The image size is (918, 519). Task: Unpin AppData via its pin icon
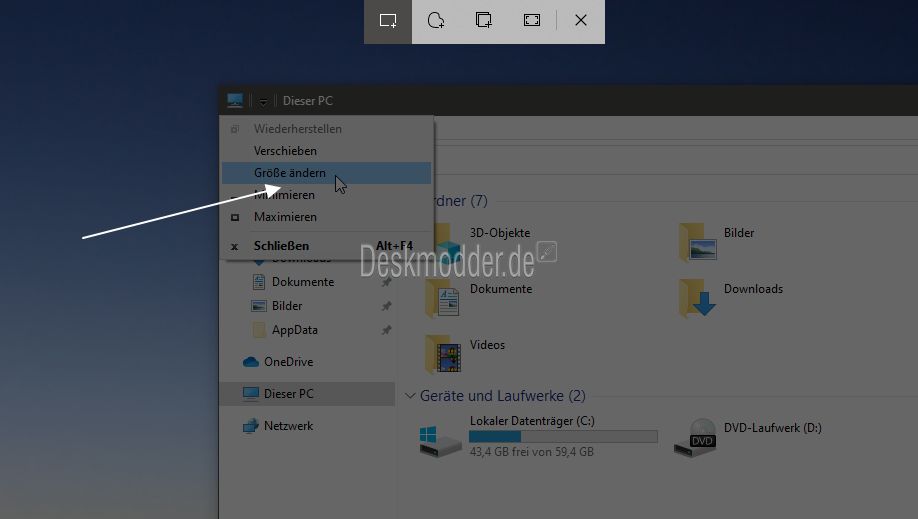[x=386, y=330]
